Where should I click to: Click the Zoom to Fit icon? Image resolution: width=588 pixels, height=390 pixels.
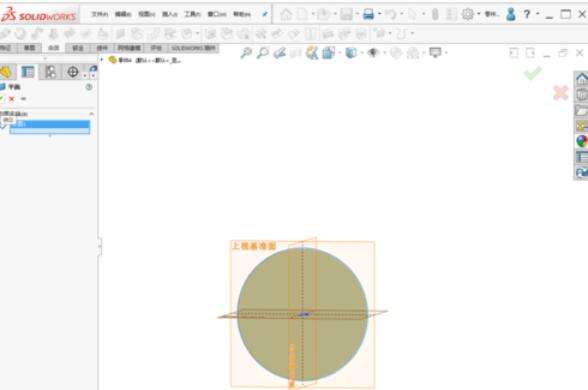[x=246, y=53]
